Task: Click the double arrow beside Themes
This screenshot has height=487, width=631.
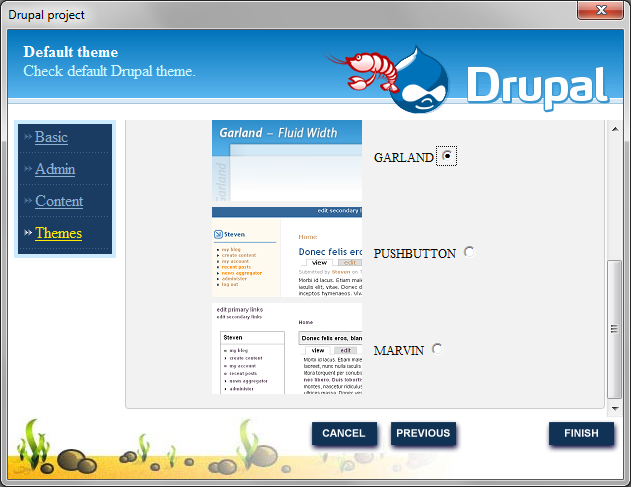Action: point(28,233)
